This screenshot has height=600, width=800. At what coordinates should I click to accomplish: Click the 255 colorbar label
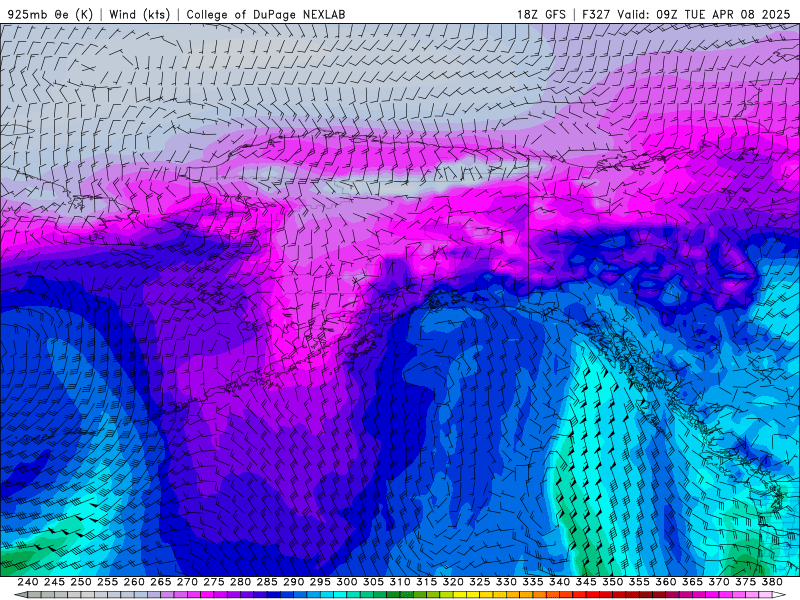pyautogui.click(x=107, y=582)
